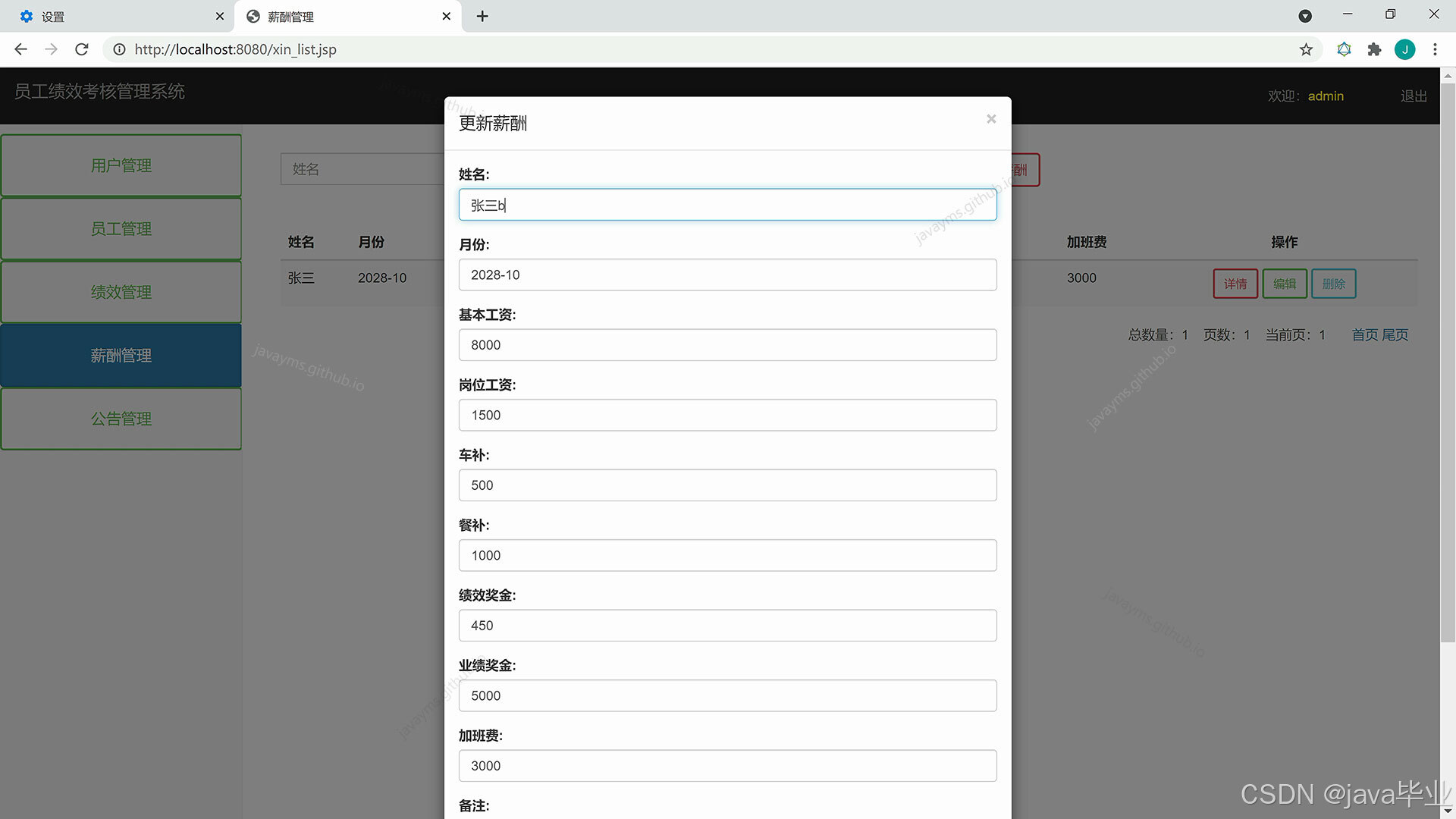
Task: Click the 操作 column header
Action: coord(1285,242)
